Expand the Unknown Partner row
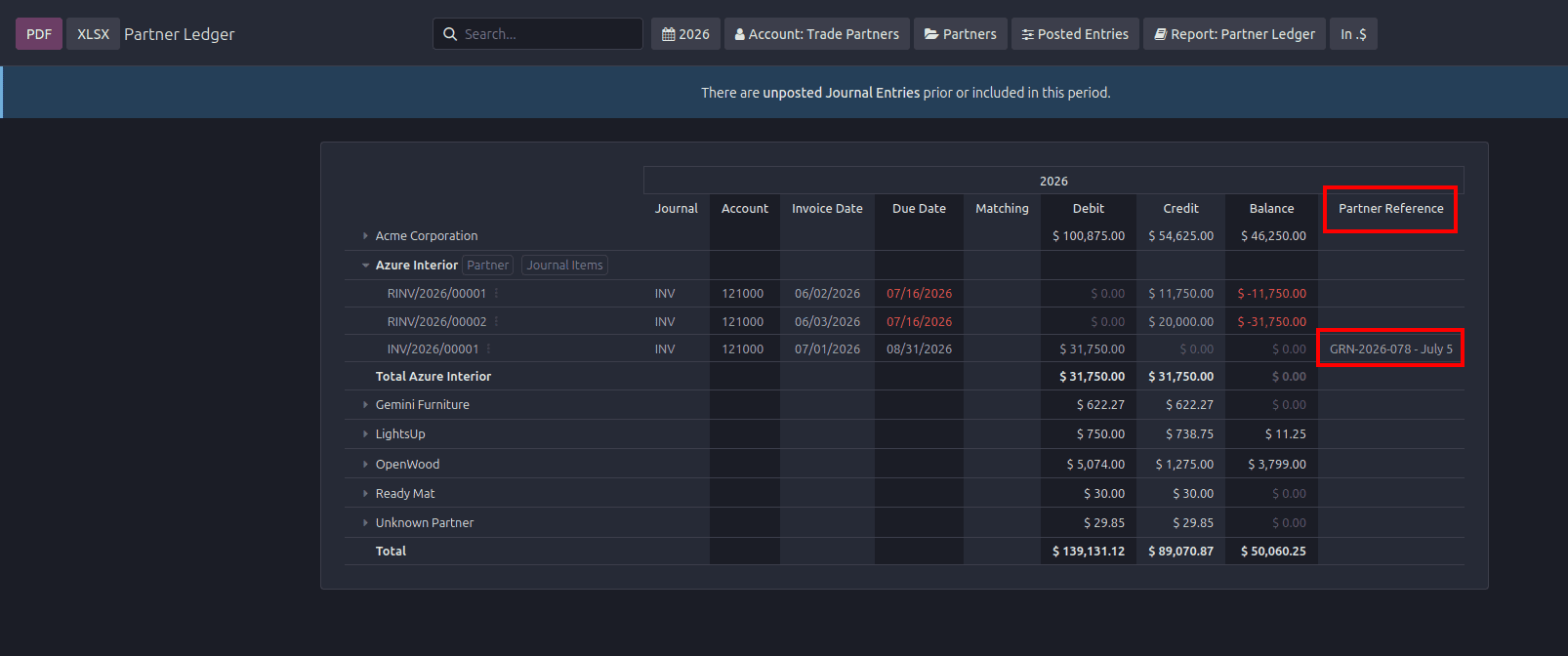This screenshot has width=1568, height=656. coord(365,523)
